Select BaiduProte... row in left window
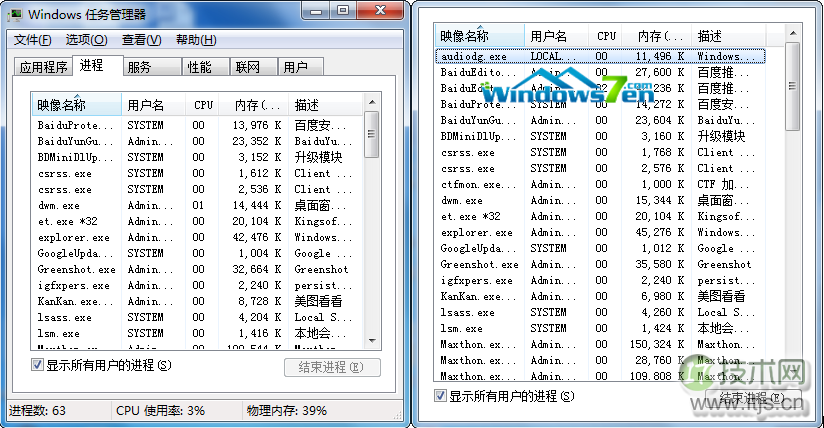 [197, 125]
